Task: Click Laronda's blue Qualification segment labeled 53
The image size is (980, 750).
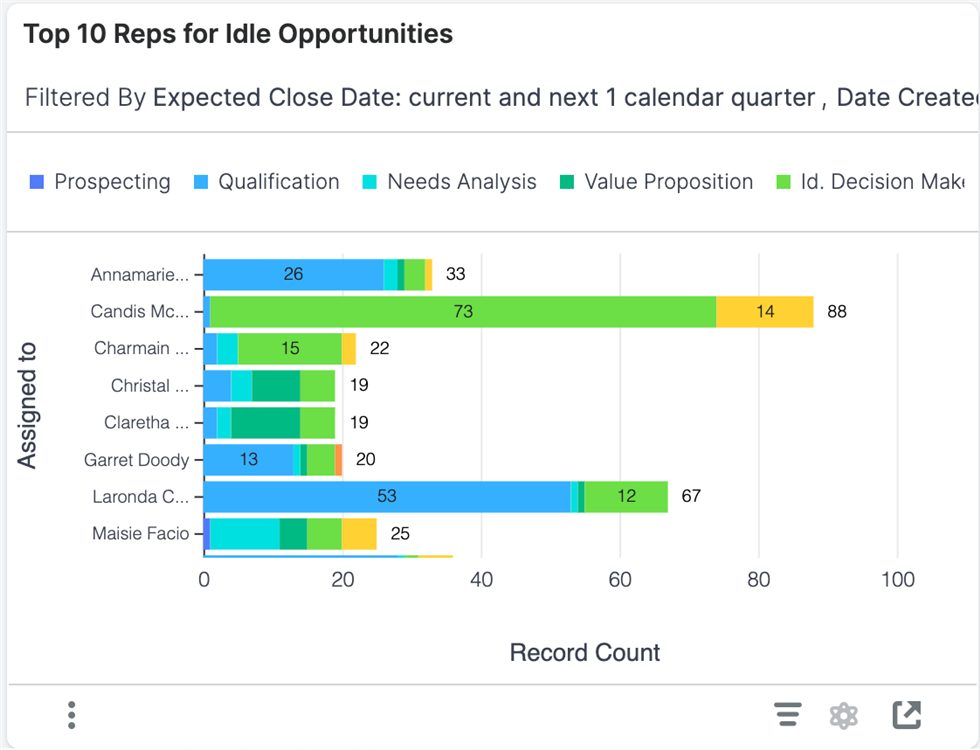Action: click(x=386, y=497)
